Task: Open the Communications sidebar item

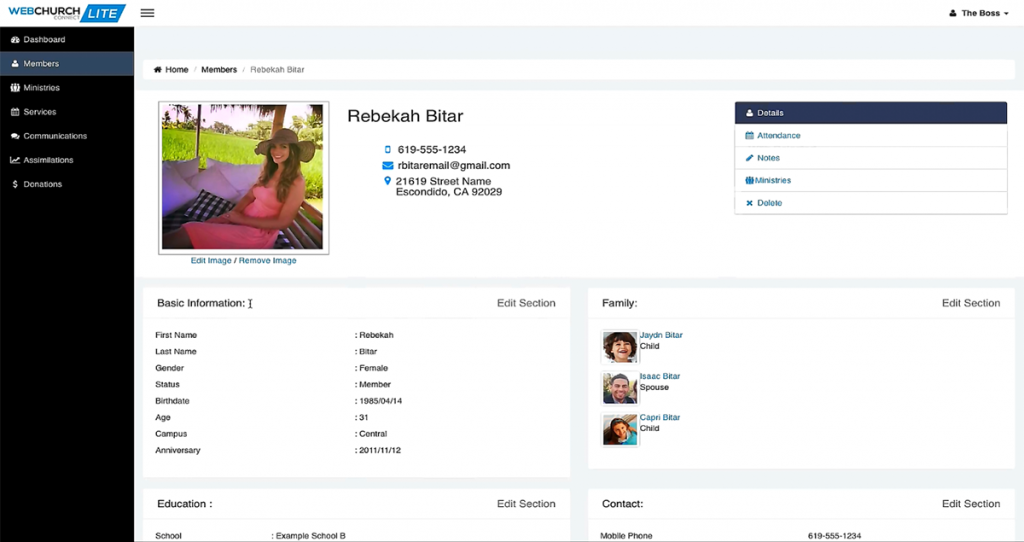Action: click(54, 136)
